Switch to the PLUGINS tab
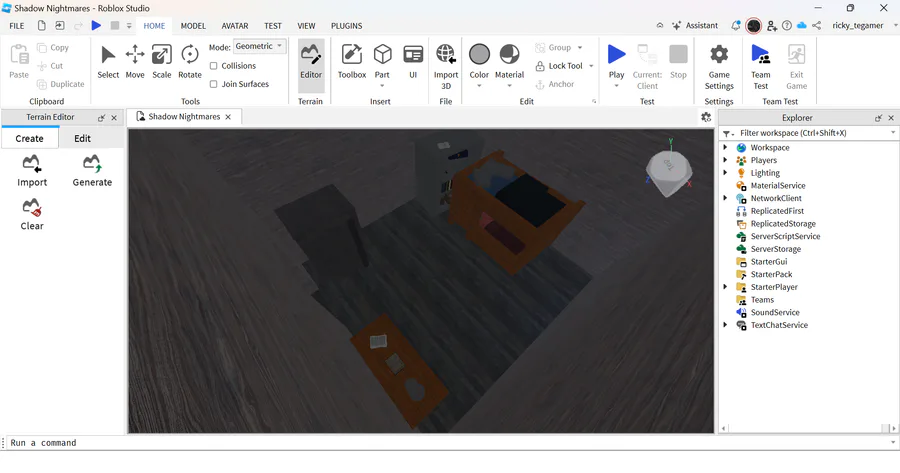 tap(346, 26)
